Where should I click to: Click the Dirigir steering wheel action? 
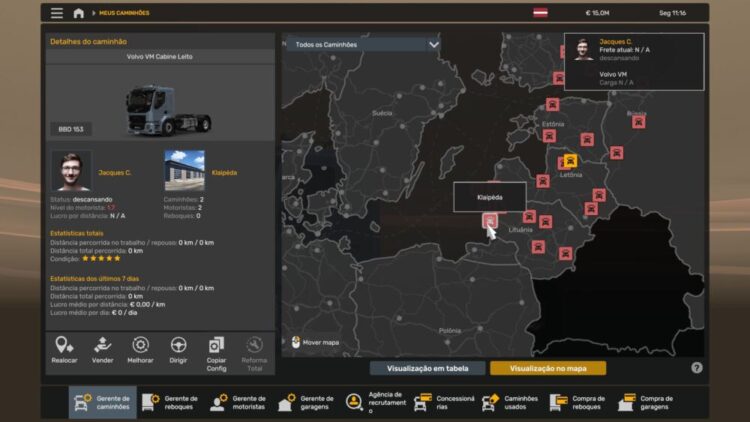pyautogui.click(x=178, y=351)
